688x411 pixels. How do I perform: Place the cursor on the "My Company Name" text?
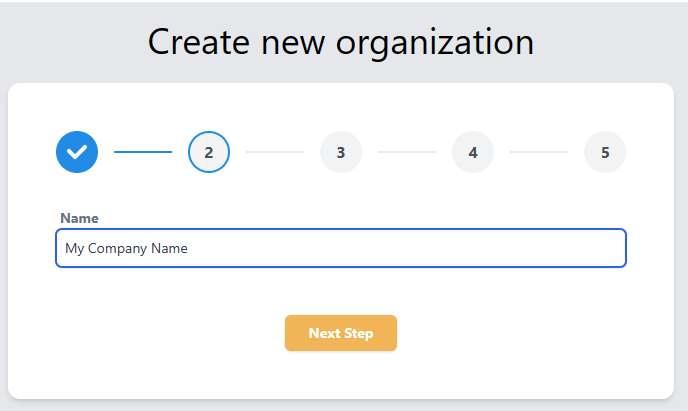126,249
